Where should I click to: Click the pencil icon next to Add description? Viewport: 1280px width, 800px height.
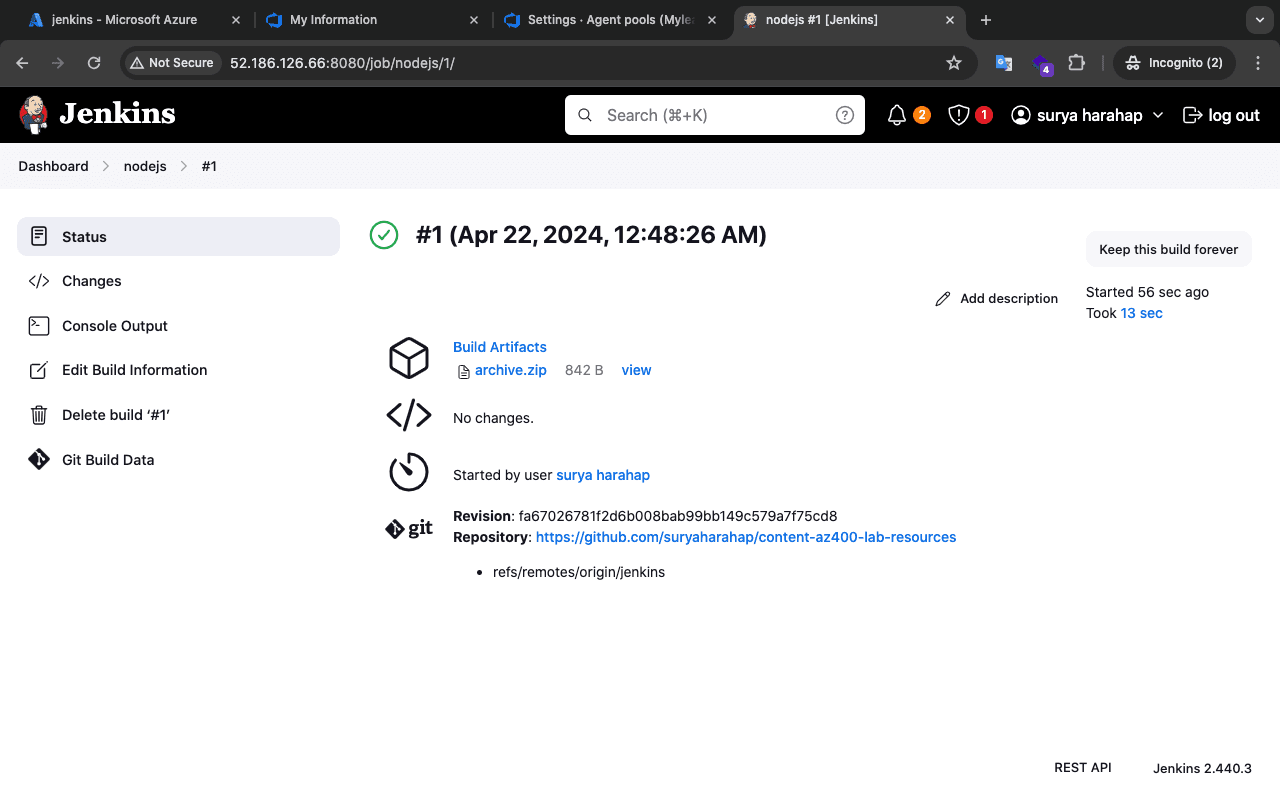(x=943, y=299)
